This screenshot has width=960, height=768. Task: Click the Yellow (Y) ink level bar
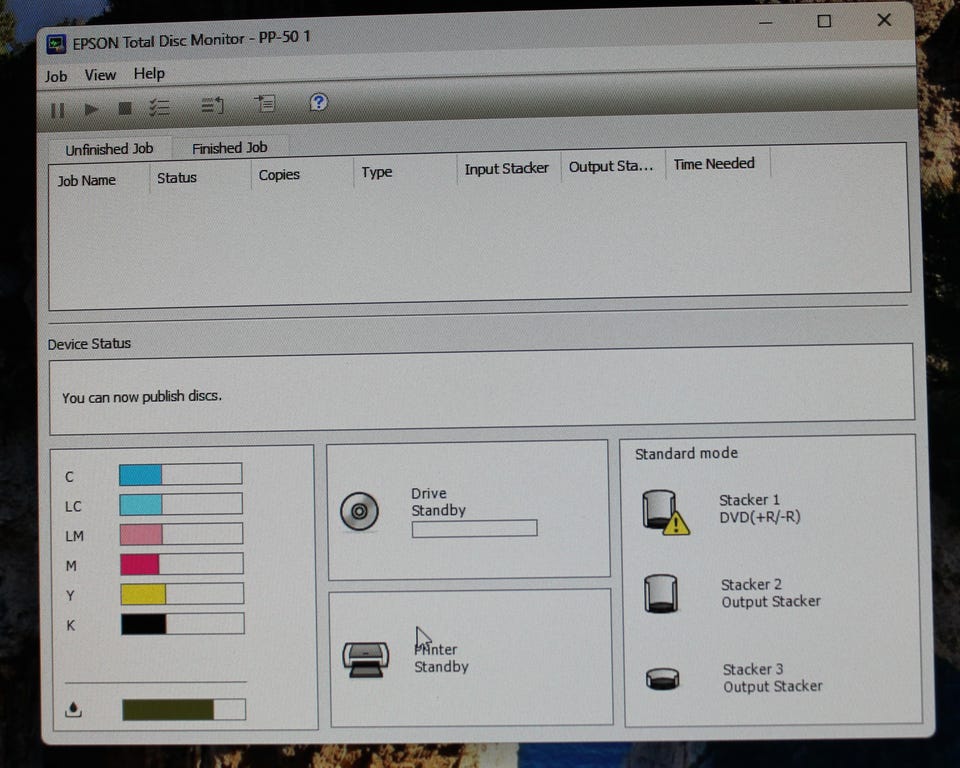pos(182,593)
